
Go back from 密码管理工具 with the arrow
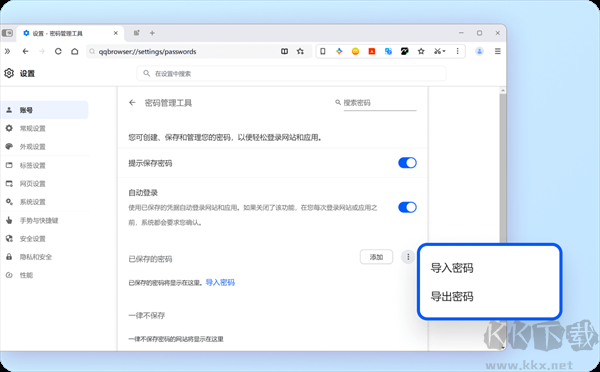132,103
